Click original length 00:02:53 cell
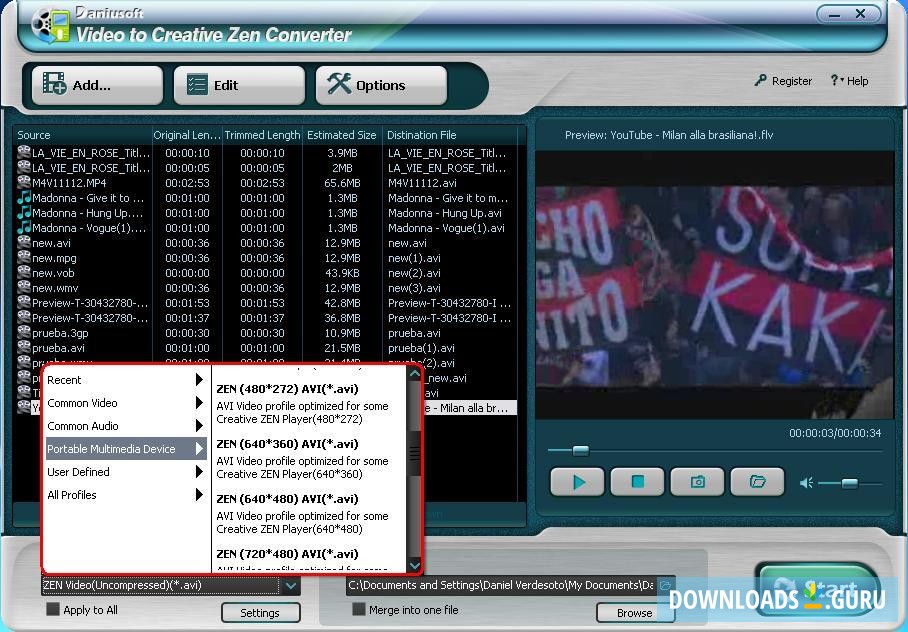This screenshot has height=632, width=908. pos(187,183)
